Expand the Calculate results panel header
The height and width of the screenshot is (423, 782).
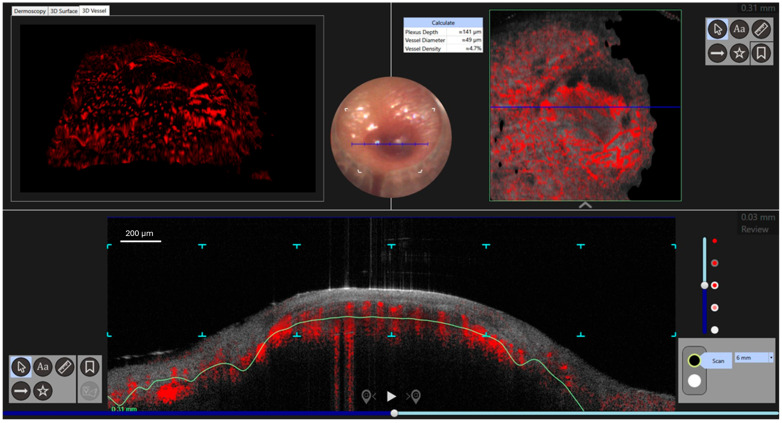click(443, 22)
